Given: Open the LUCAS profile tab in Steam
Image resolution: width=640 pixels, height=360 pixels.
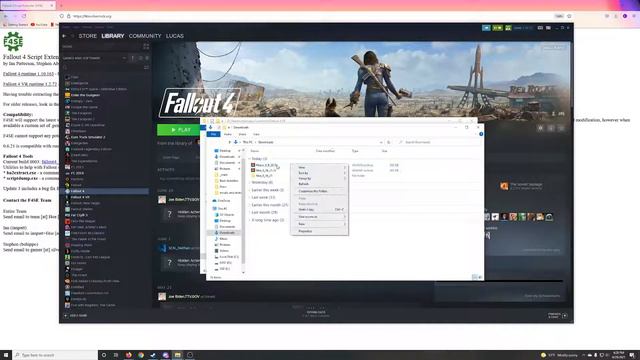Looking at the screenshot, I should pos(175,36).
